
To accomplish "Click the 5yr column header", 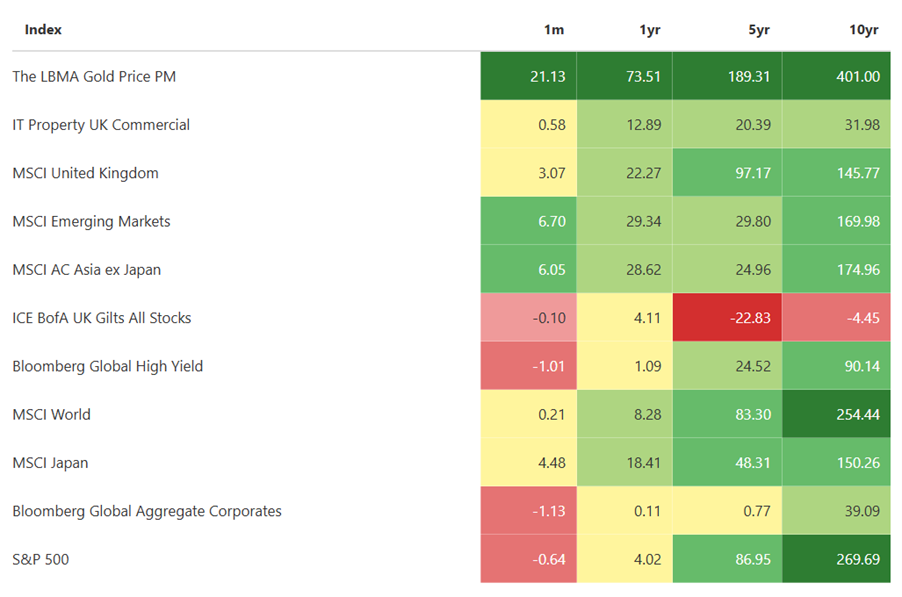I will tap(759, 30).
